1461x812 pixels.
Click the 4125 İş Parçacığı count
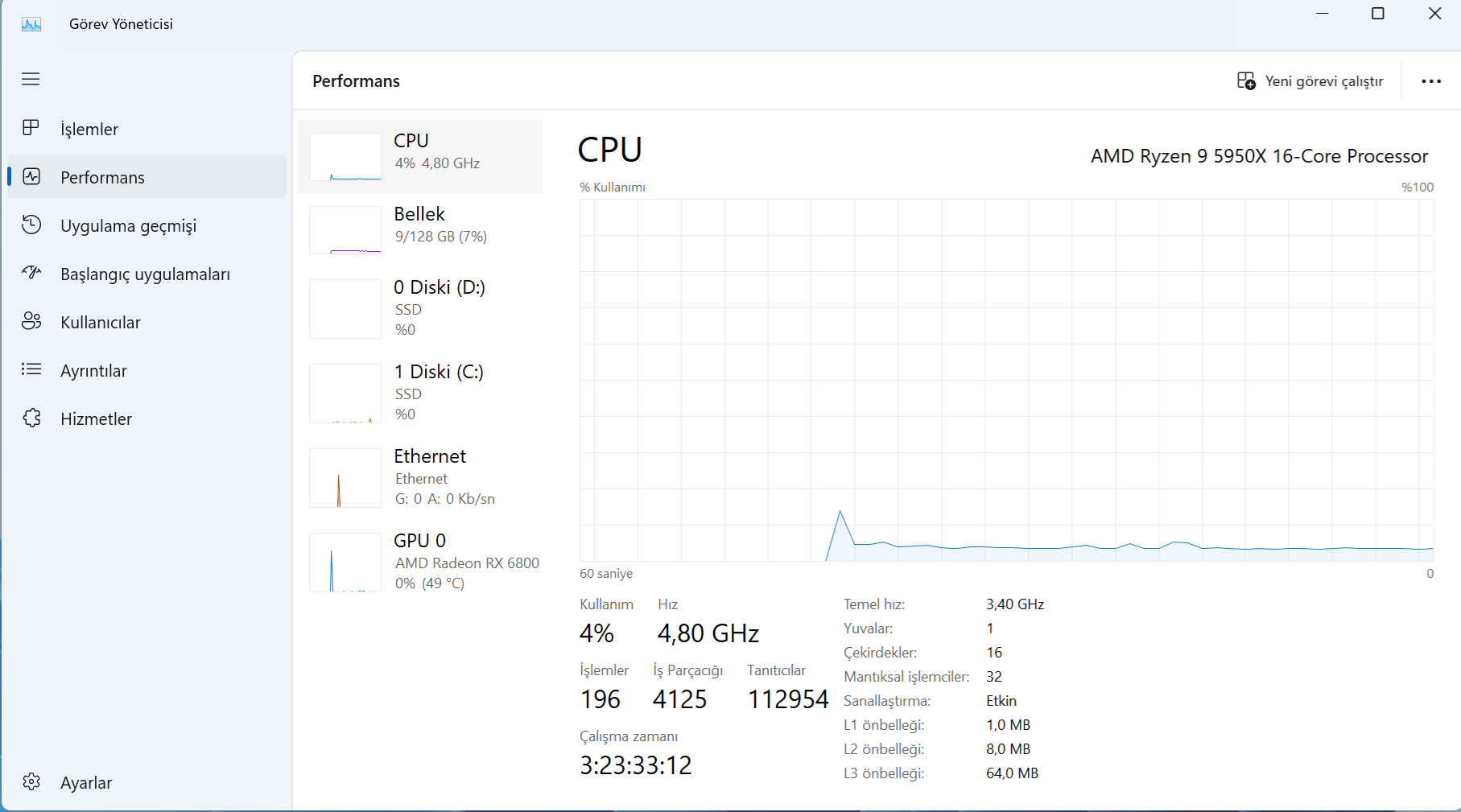click(x=680, y=699)
